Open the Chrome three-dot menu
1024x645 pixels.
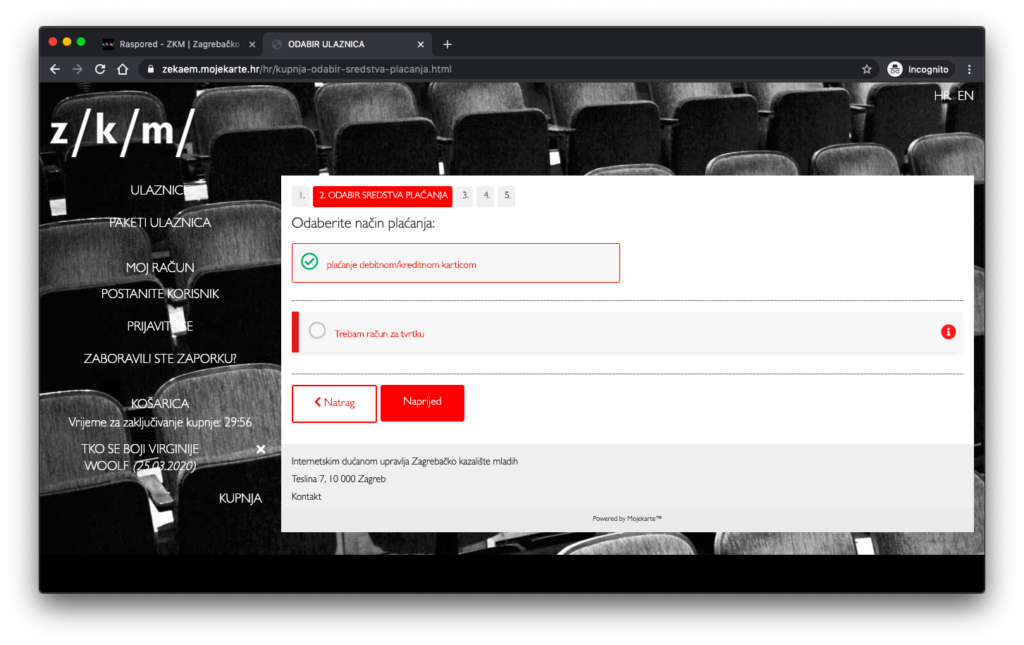(969, 69)
